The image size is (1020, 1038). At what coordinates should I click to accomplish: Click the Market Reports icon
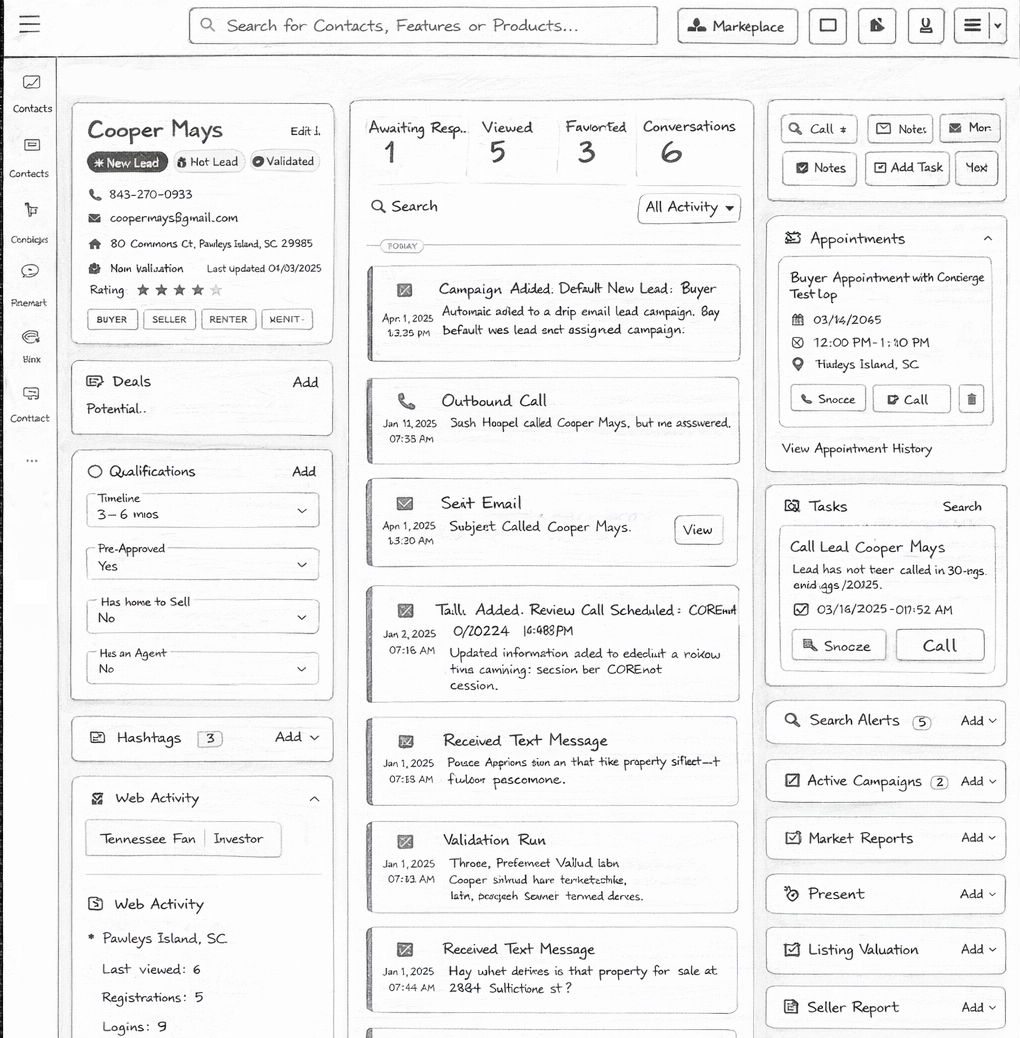[x=792, y=838]
